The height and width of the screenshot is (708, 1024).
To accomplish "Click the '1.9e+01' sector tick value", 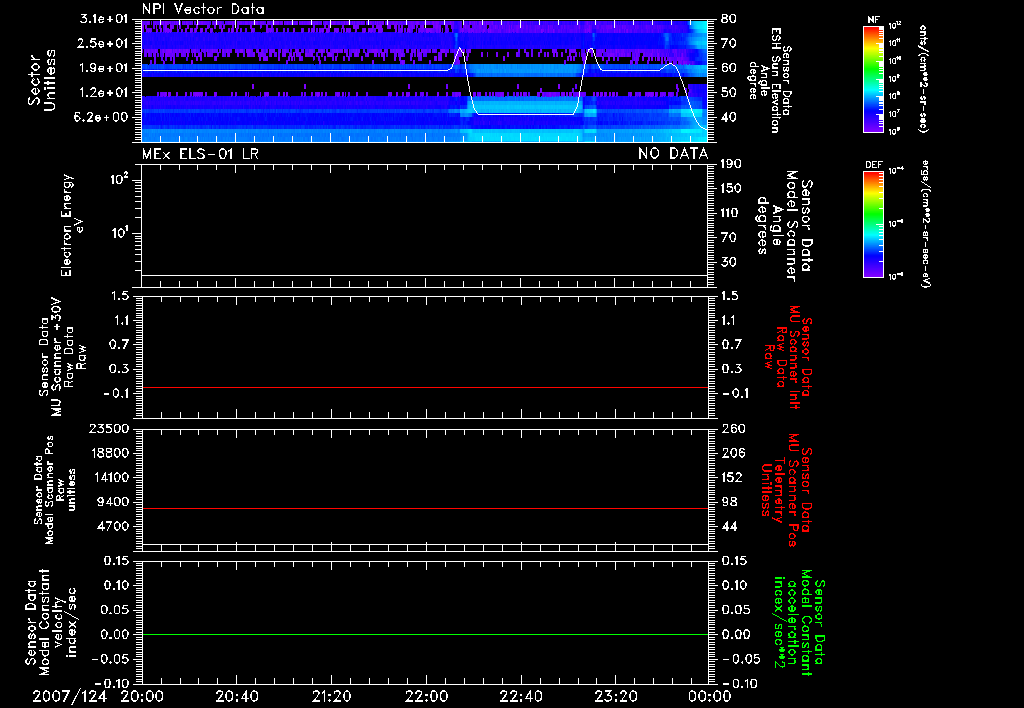I will (x=104, y=68).
